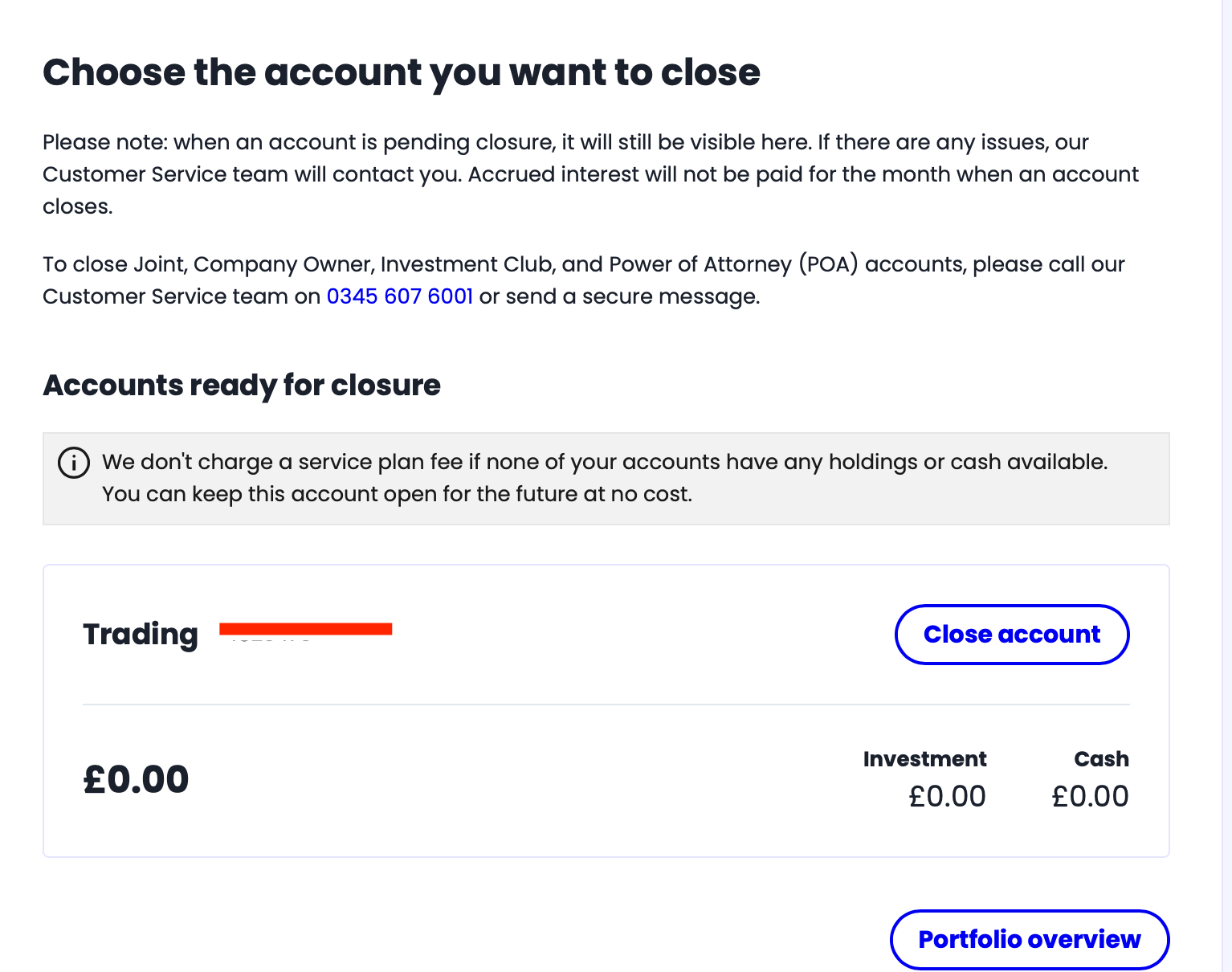Click the divider line in the Trading card
Screen dimensions: 1232x972
(x=606, y=704)
